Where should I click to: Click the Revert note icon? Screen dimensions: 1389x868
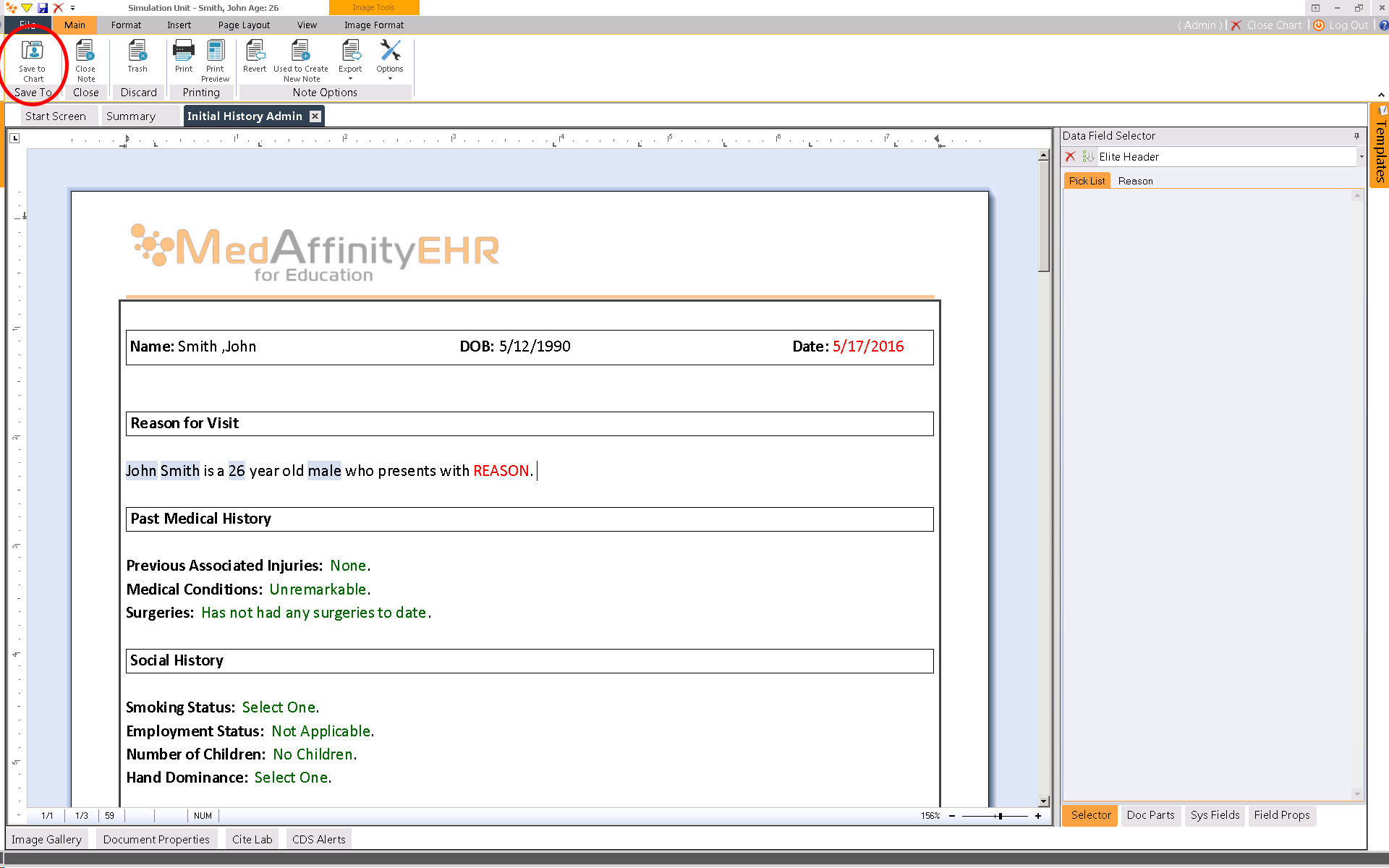click(x=255, y=56)
